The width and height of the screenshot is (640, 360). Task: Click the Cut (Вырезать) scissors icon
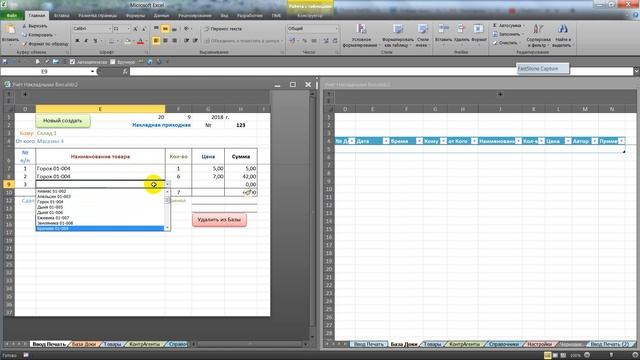(x=24, y=26)
